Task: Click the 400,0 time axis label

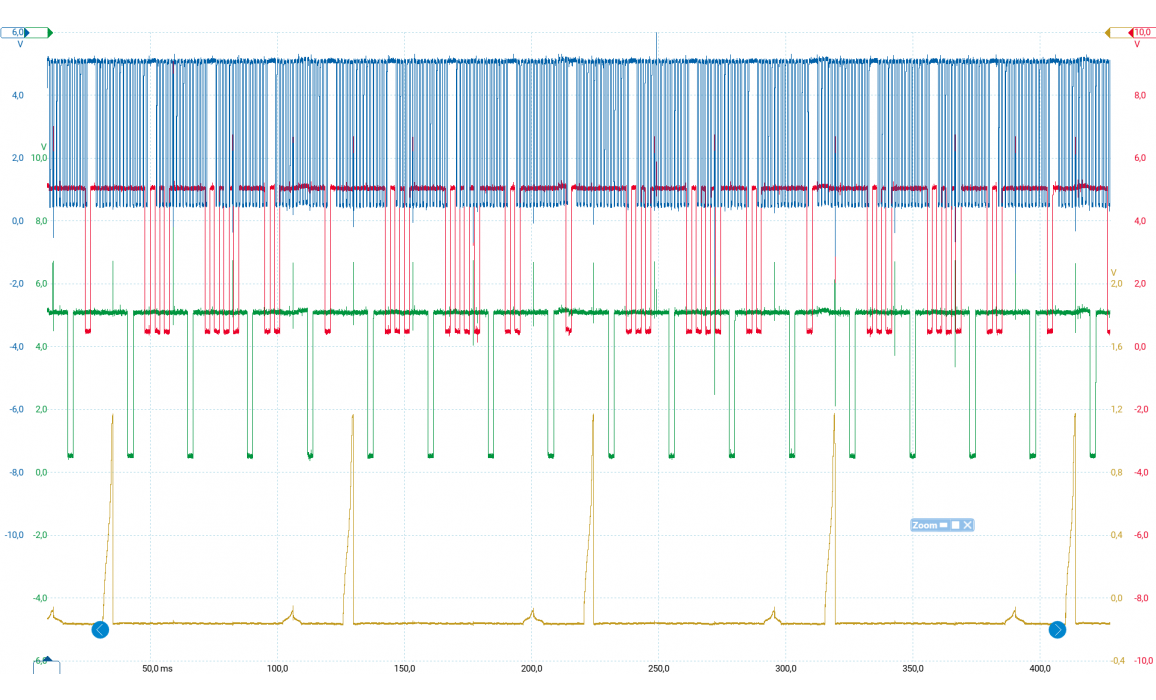Action: coord(1039,668)
